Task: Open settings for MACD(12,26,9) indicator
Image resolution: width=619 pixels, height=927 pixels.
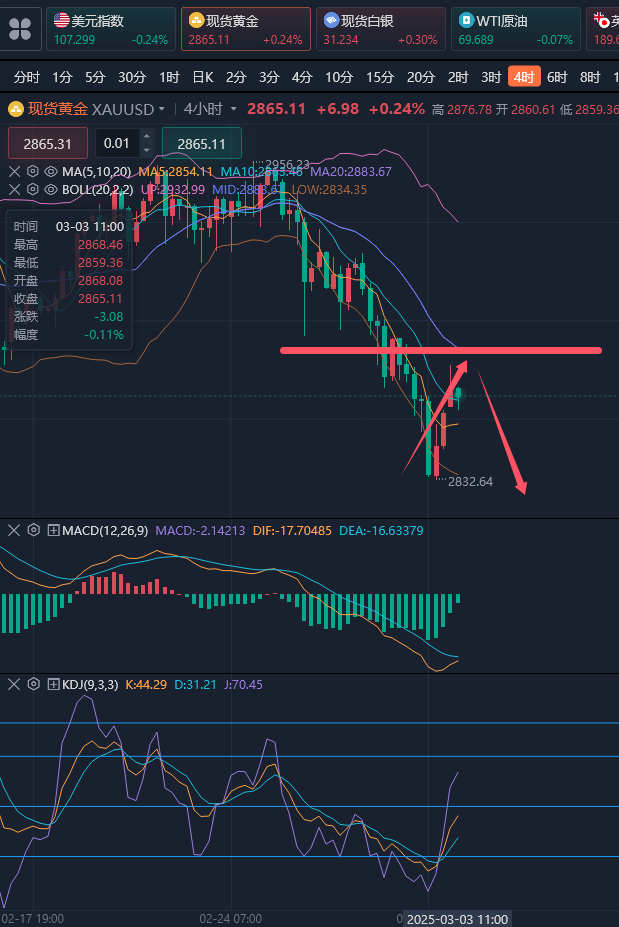Action: pos(34,530)
